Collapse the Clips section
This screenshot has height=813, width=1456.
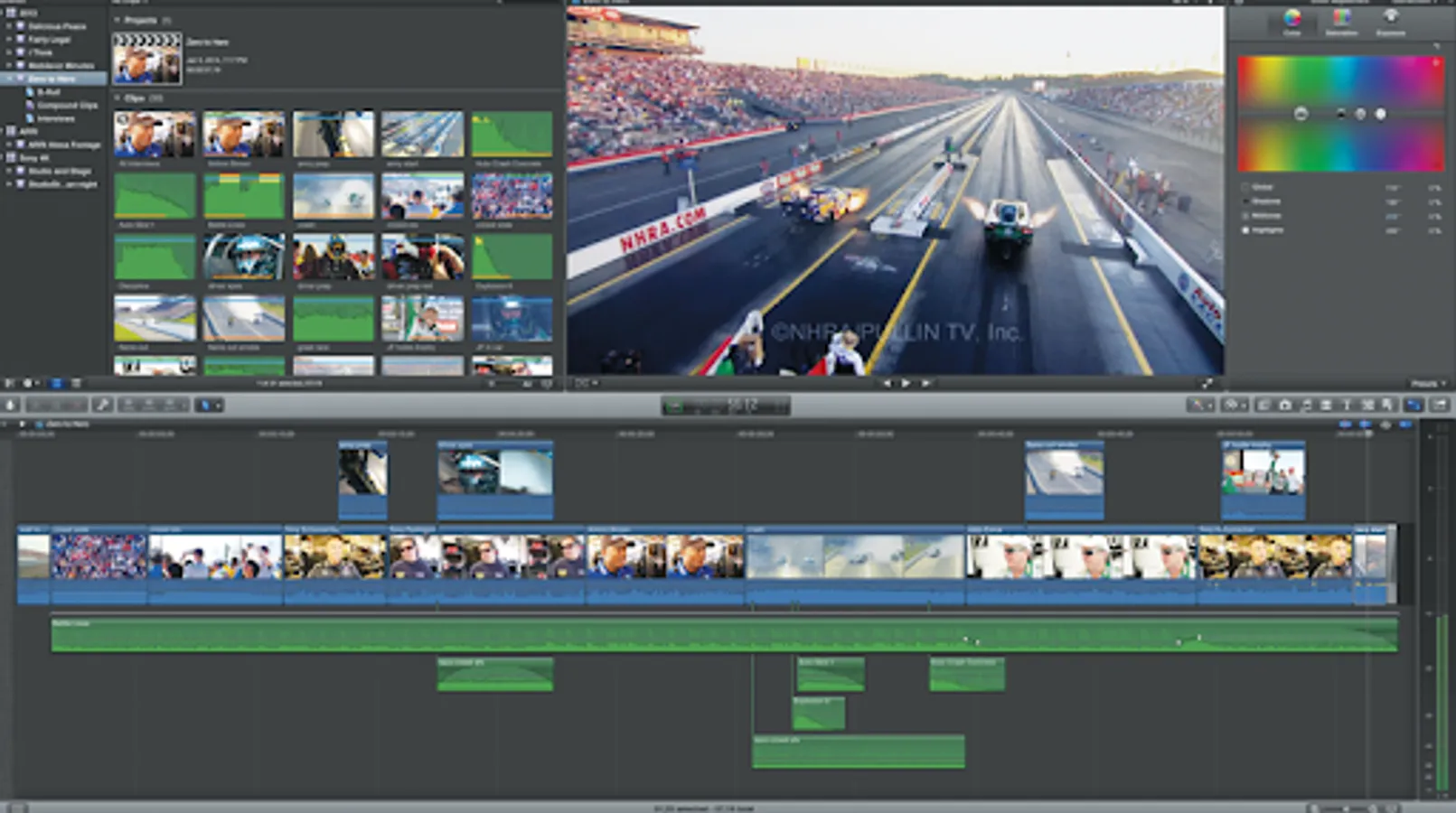coord(117,98)
